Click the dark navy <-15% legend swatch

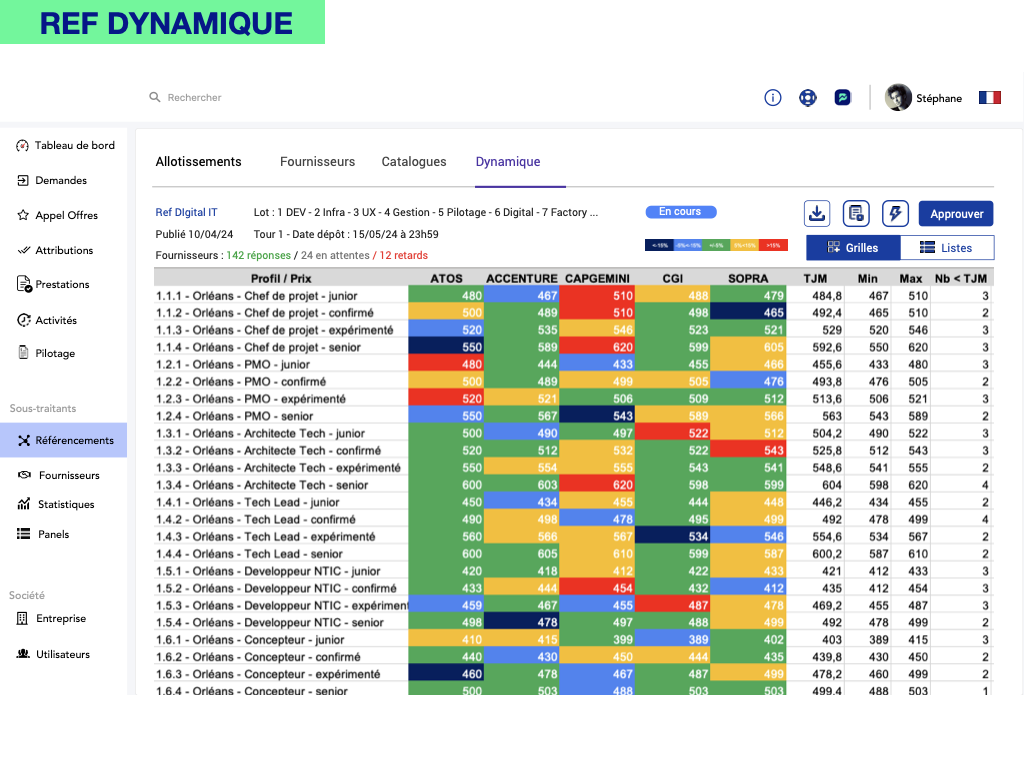tap(659, 246)
